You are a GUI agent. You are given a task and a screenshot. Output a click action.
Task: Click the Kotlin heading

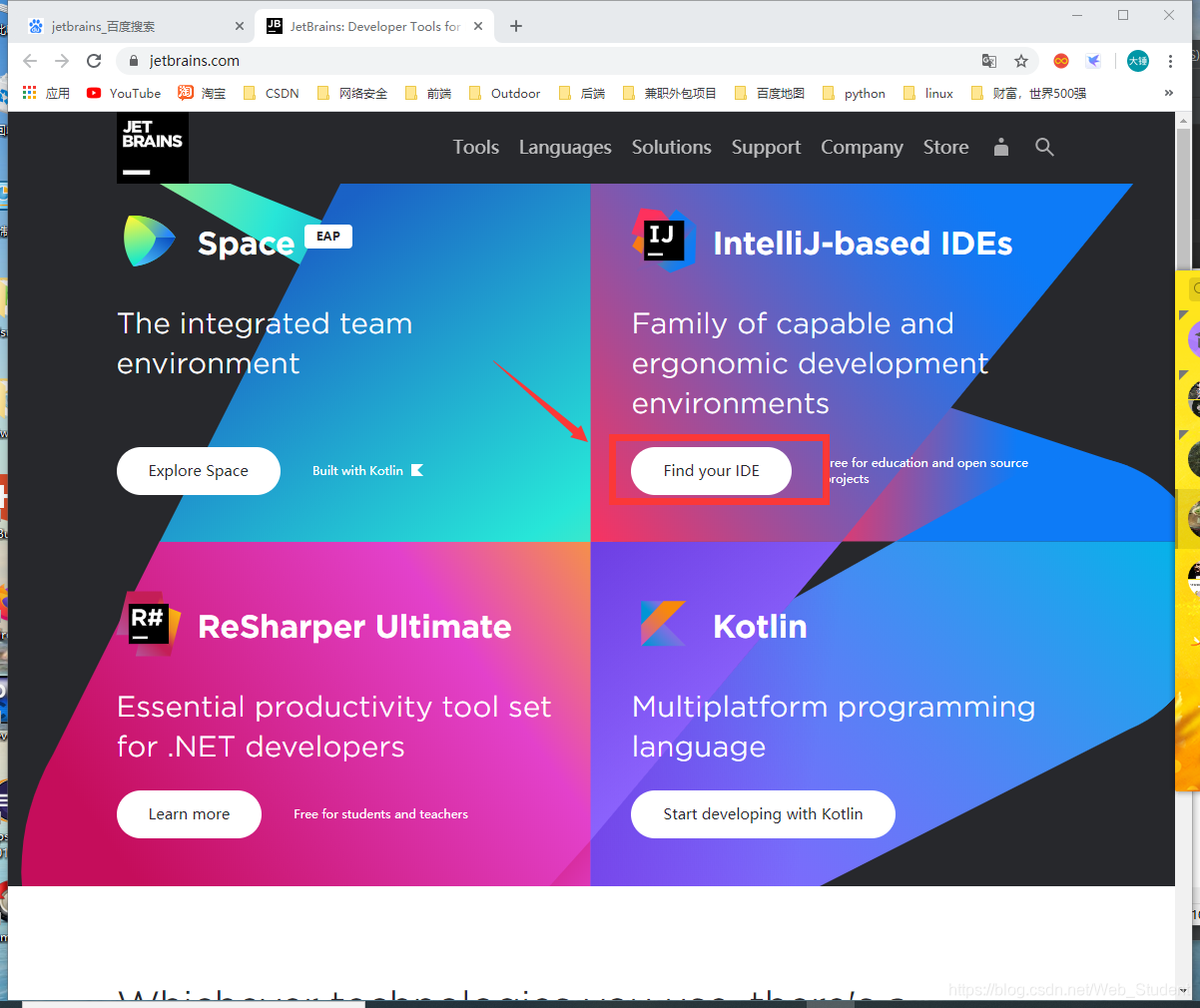coord(760,627)
